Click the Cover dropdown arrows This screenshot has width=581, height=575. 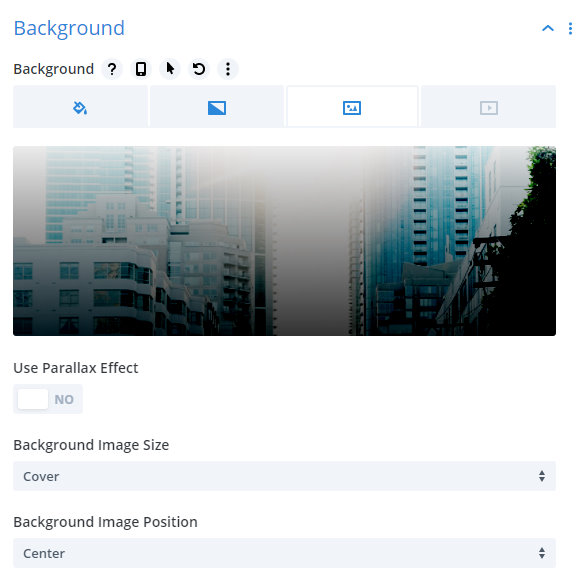pos(542,476)
